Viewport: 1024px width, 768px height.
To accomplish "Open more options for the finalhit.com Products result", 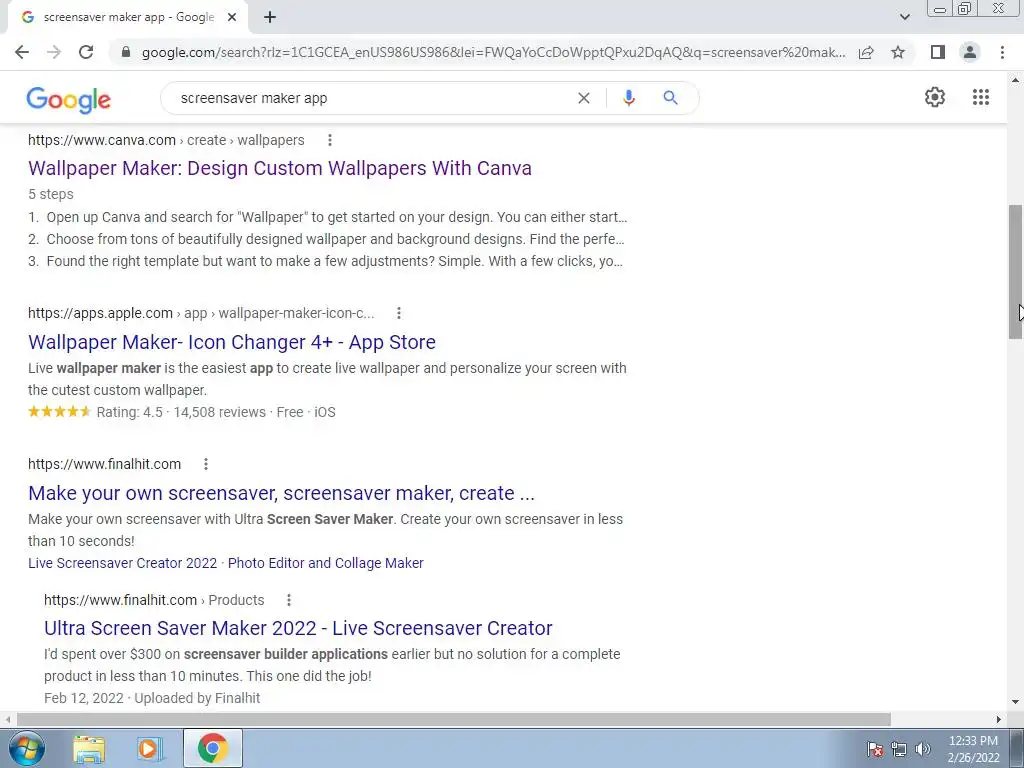I will (289, 600).
